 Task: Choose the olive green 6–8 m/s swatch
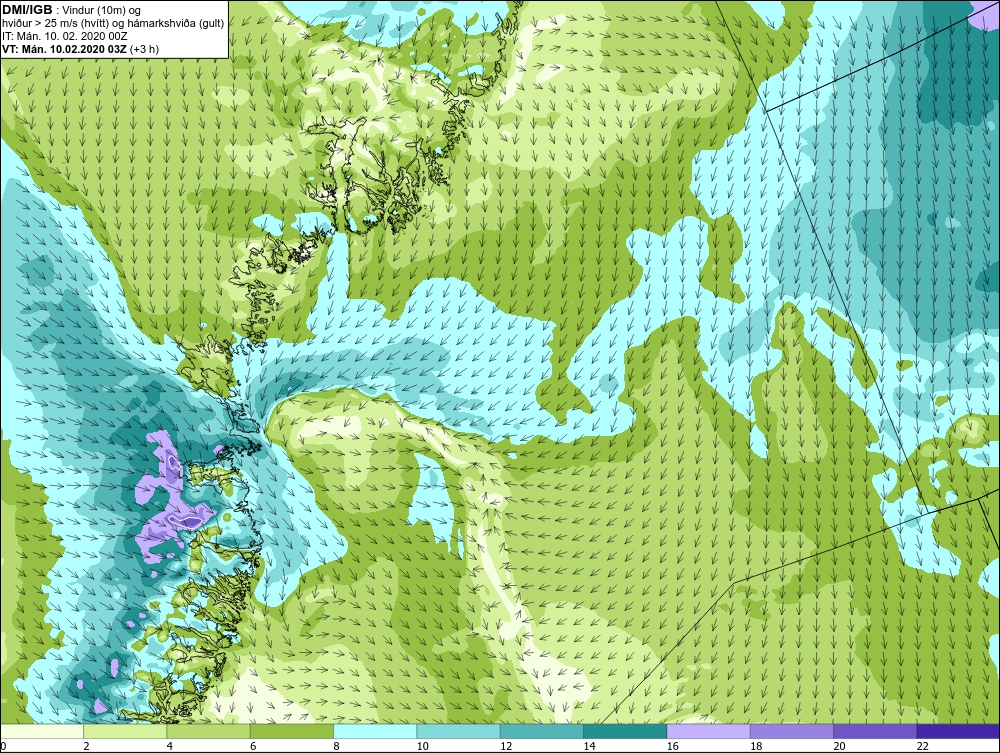pyautogui.click(x=292, y=731)
